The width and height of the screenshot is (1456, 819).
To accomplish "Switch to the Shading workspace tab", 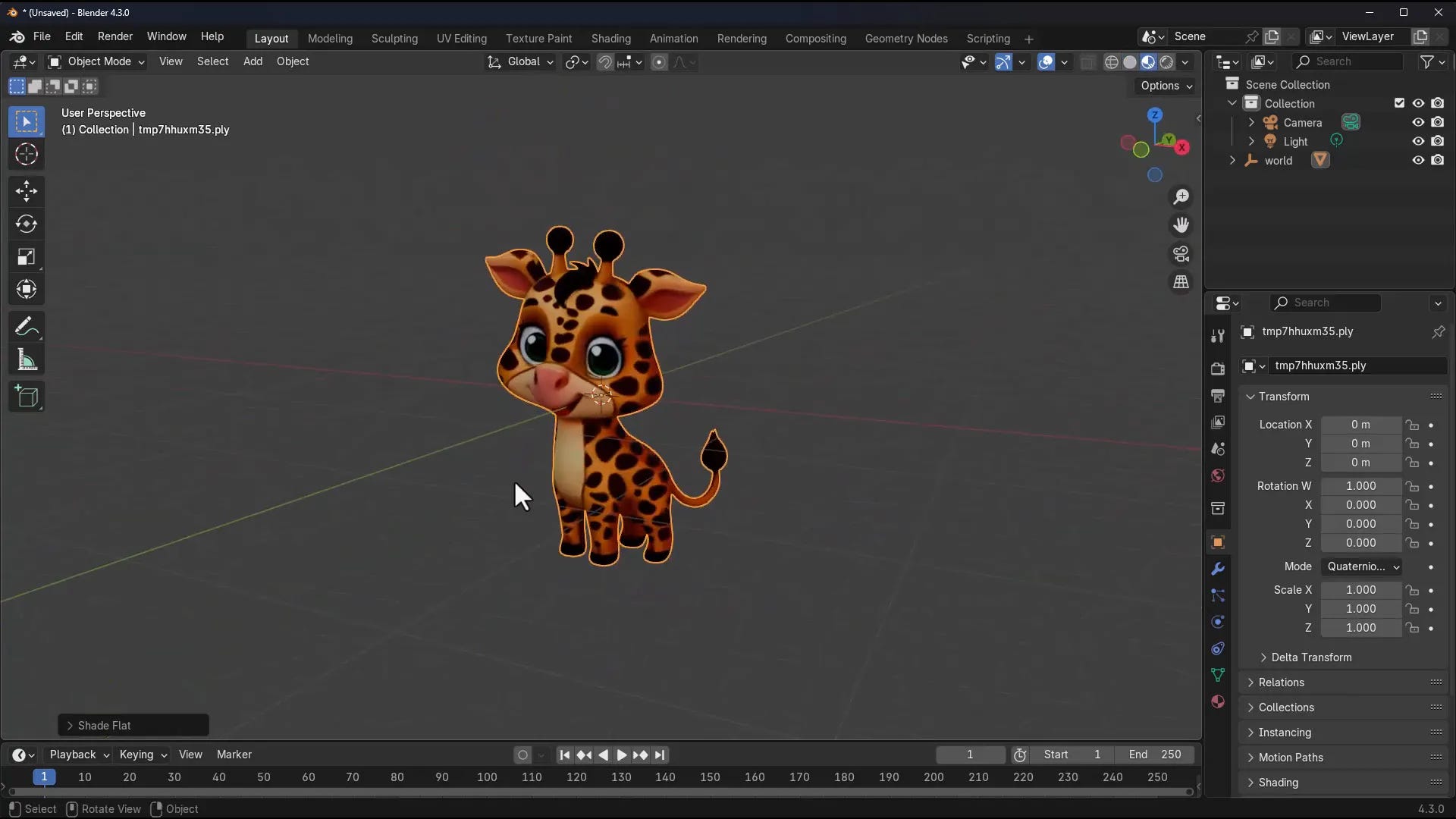I will 611,38.
